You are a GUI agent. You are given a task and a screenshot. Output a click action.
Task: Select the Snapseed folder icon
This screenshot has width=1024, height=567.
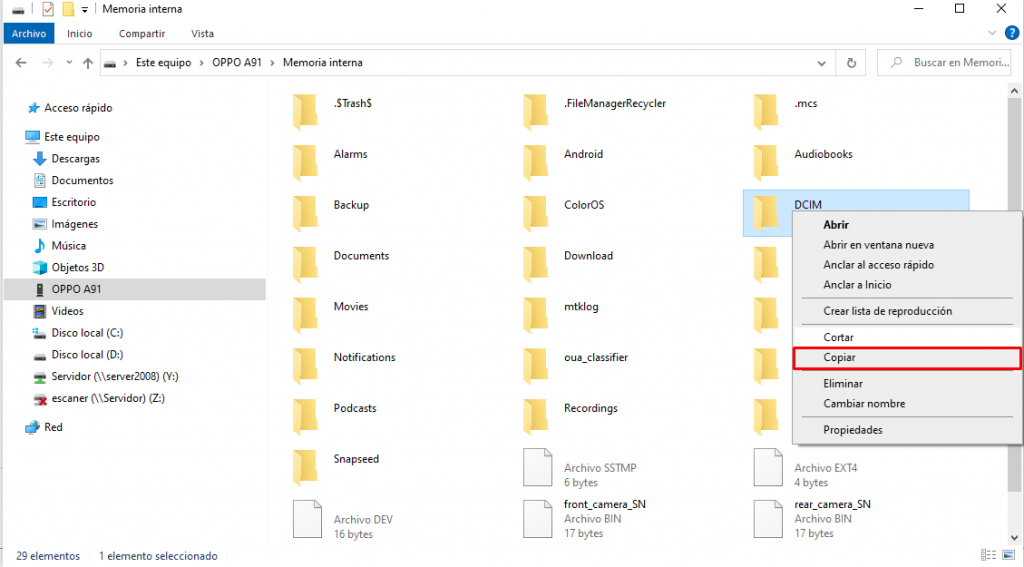306,465
